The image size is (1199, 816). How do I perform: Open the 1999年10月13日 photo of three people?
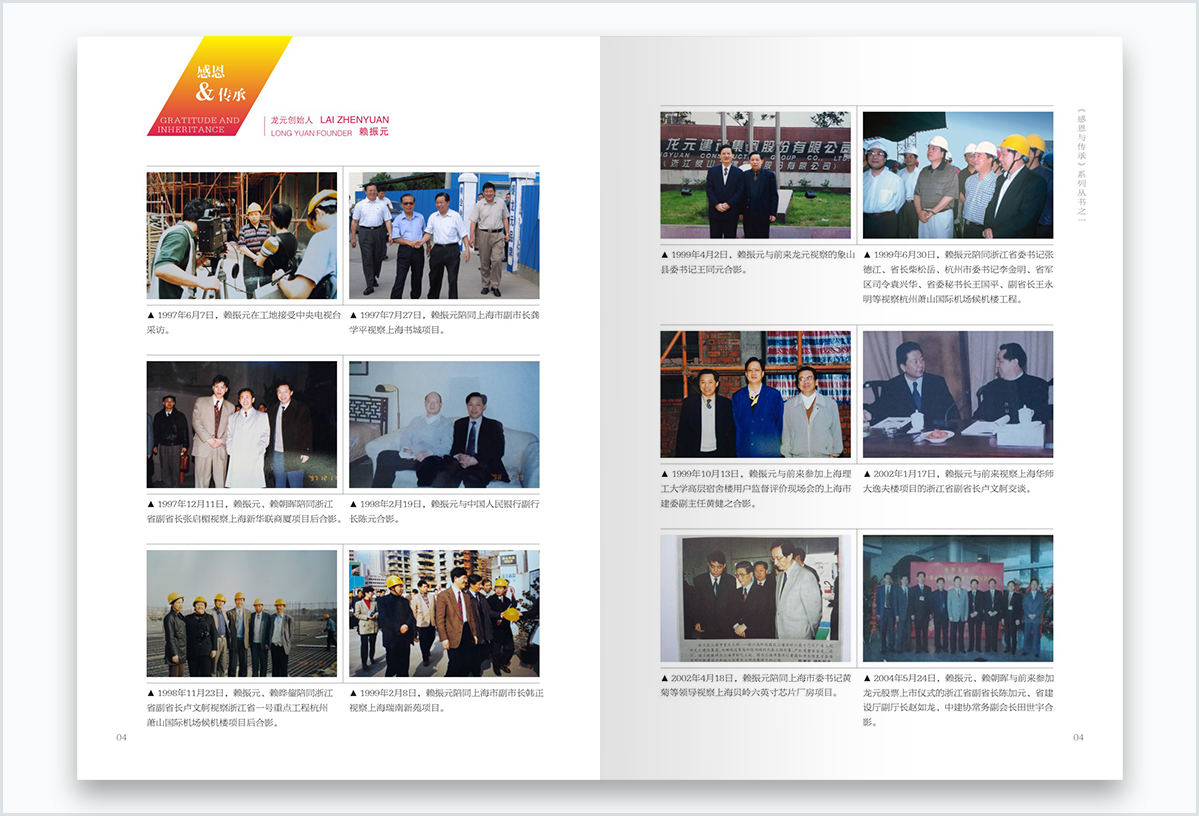click(755, 394)
